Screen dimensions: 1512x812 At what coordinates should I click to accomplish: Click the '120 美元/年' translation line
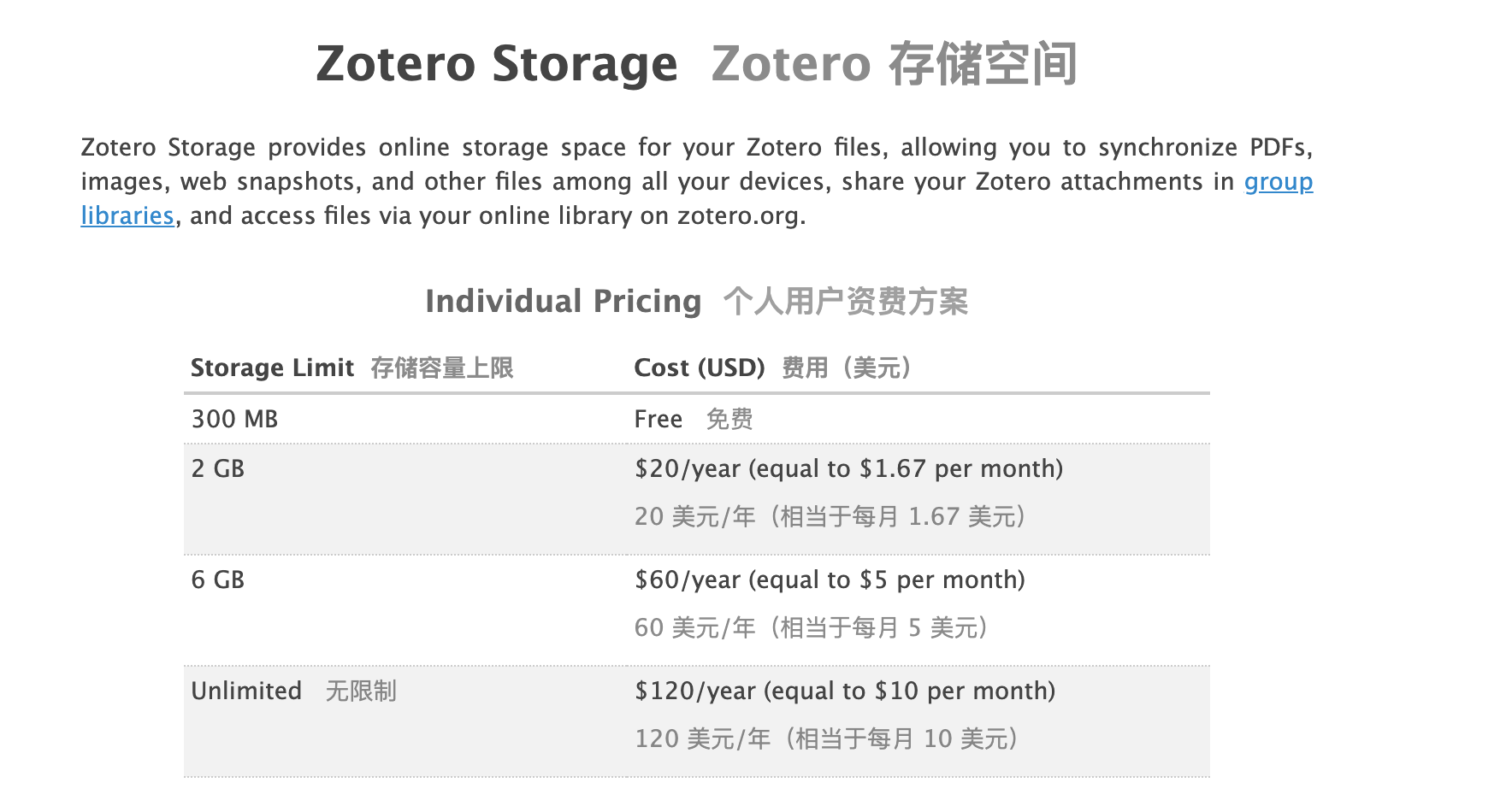[x=827, y=738]
